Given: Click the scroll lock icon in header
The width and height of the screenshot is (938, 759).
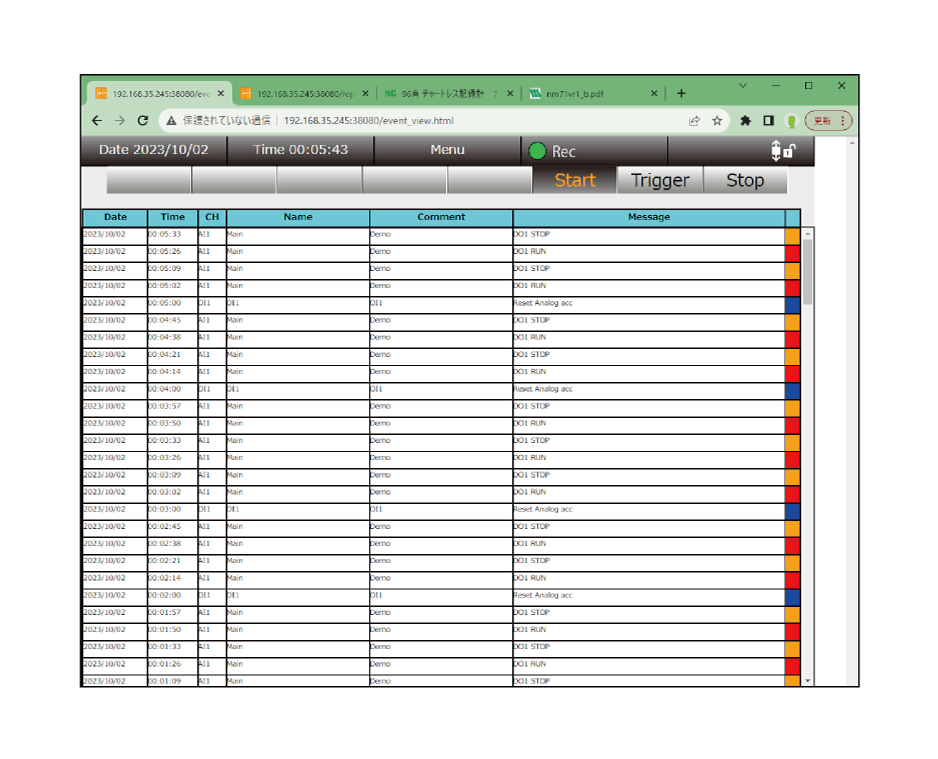Looking at the screenshot, I should pyautogui.click(x=782, y=151).
